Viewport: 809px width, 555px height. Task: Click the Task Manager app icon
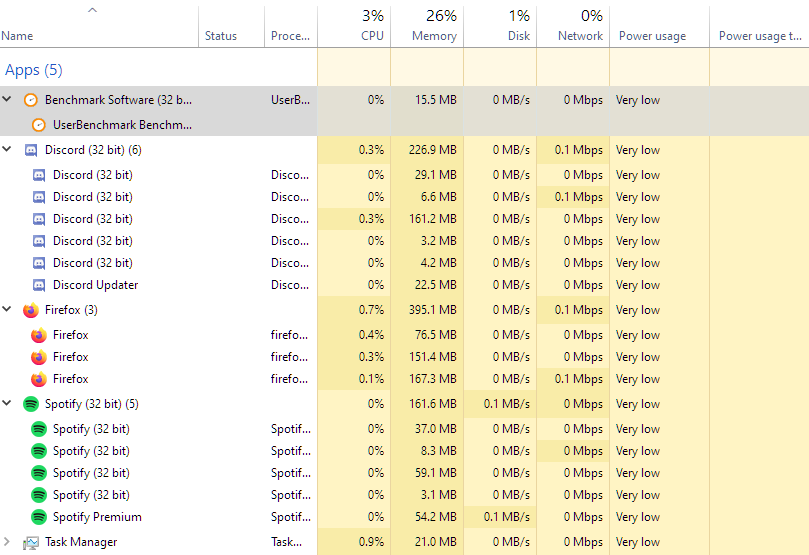click(x=31, y=543)
